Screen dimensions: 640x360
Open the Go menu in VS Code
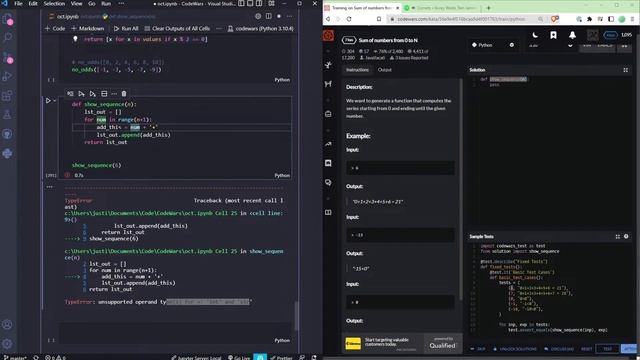[x=91, y=4]
